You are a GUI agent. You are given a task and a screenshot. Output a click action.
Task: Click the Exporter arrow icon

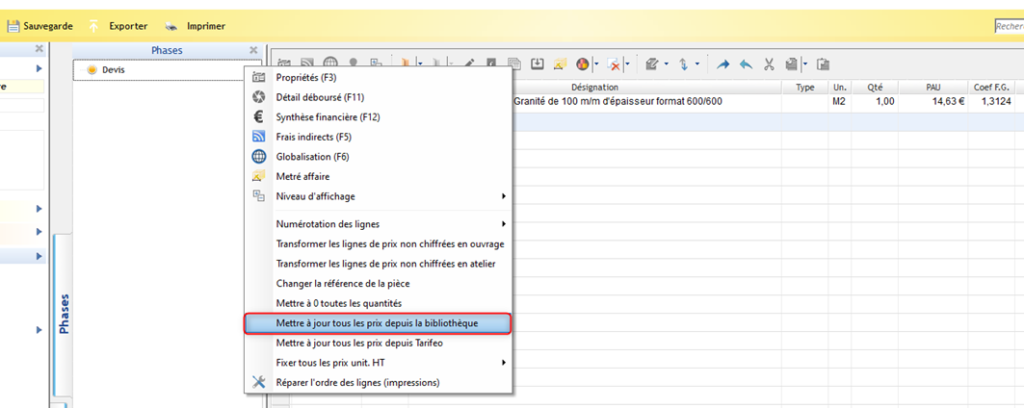pyautogui.click(x=94, y=26)
